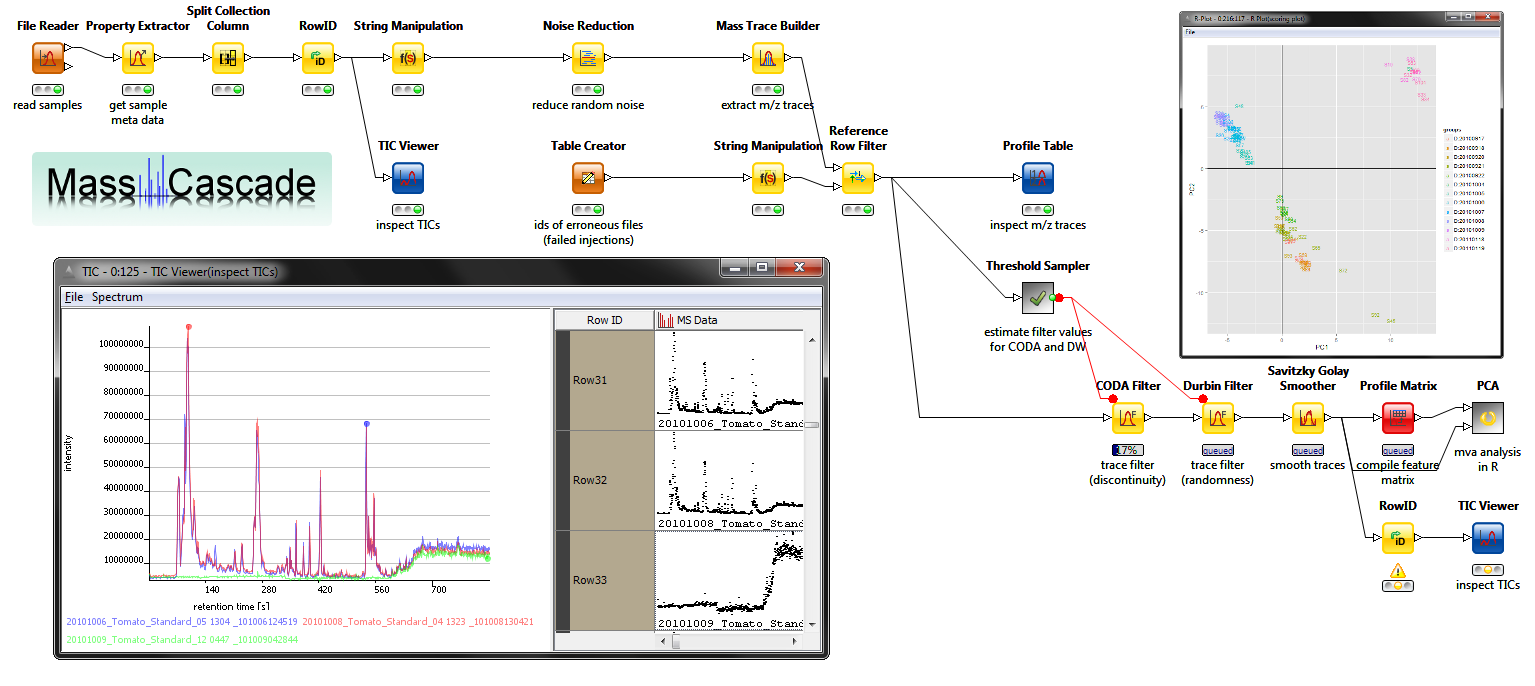The image size is (1535, 686).
Task: Open File menu in TIC Viewer window
Action: 74,297
